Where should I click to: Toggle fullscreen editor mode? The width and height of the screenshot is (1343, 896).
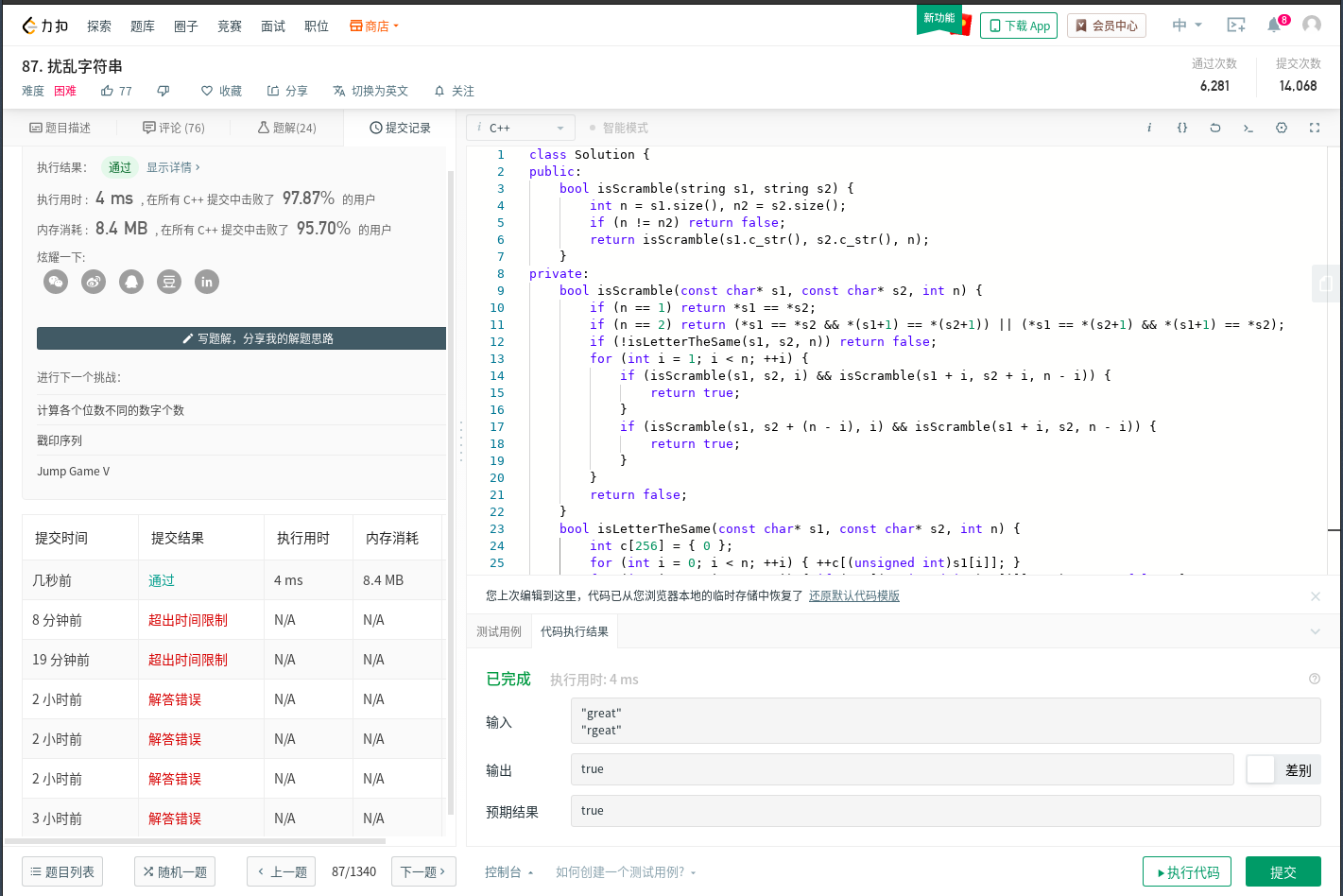click(1315, 128)
